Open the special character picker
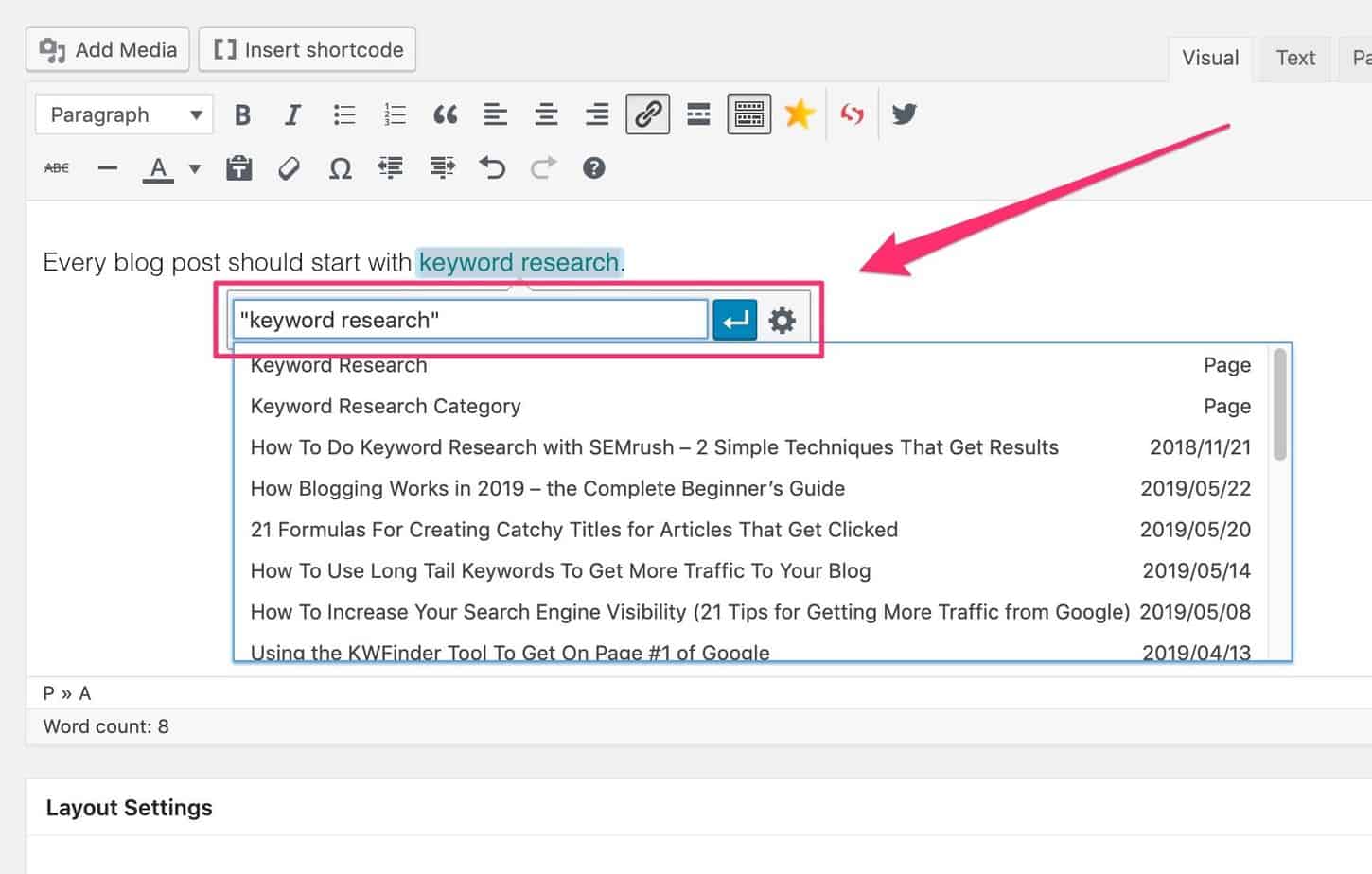Image resolution: width=1372 pixels, height=874 pixels. pos(339,167)
